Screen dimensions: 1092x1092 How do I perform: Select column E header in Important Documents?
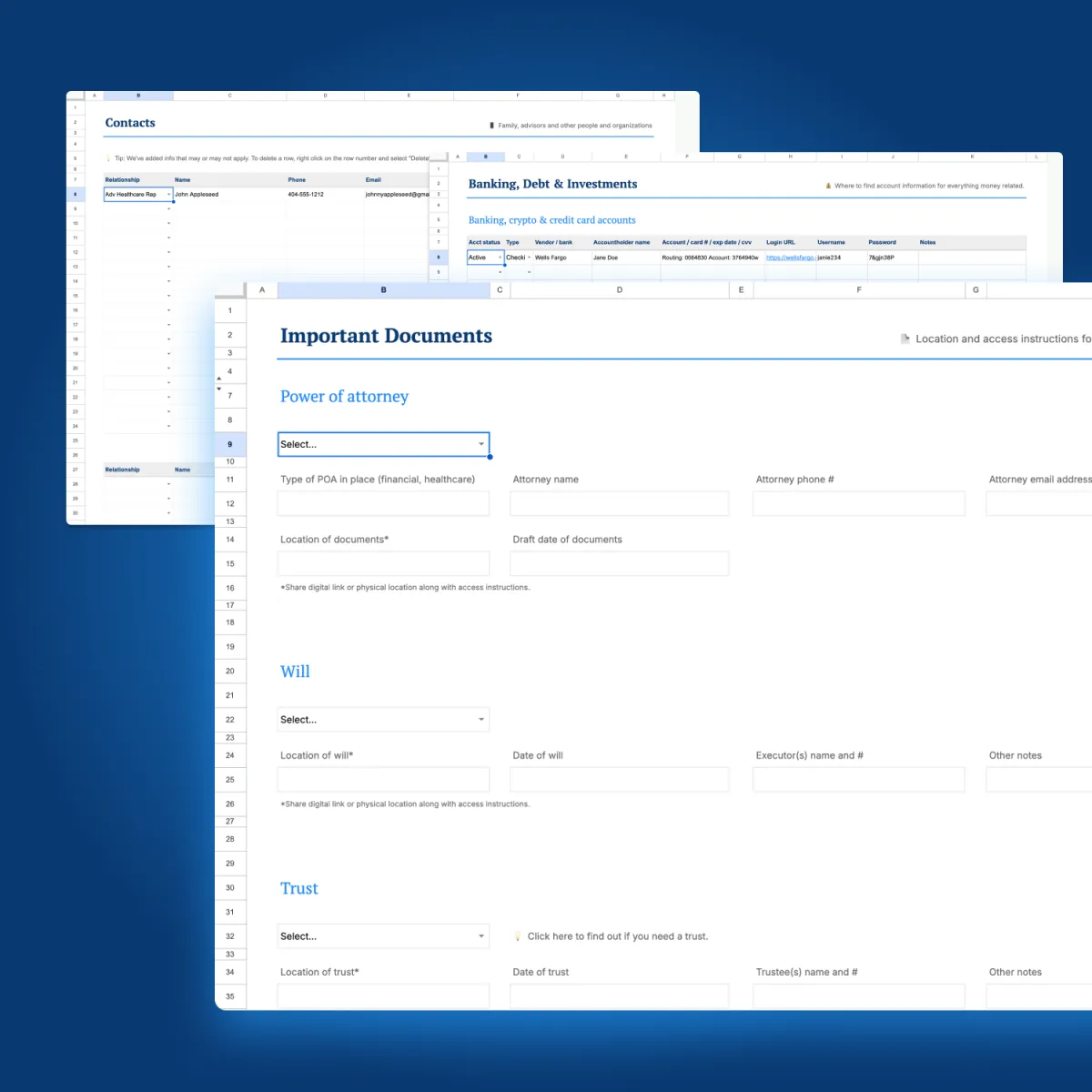coord(741,290)
